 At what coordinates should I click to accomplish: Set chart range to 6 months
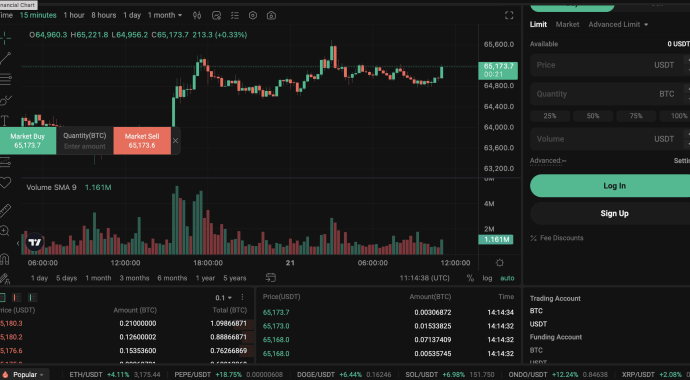pyautogui.click(x=172, y=278)
